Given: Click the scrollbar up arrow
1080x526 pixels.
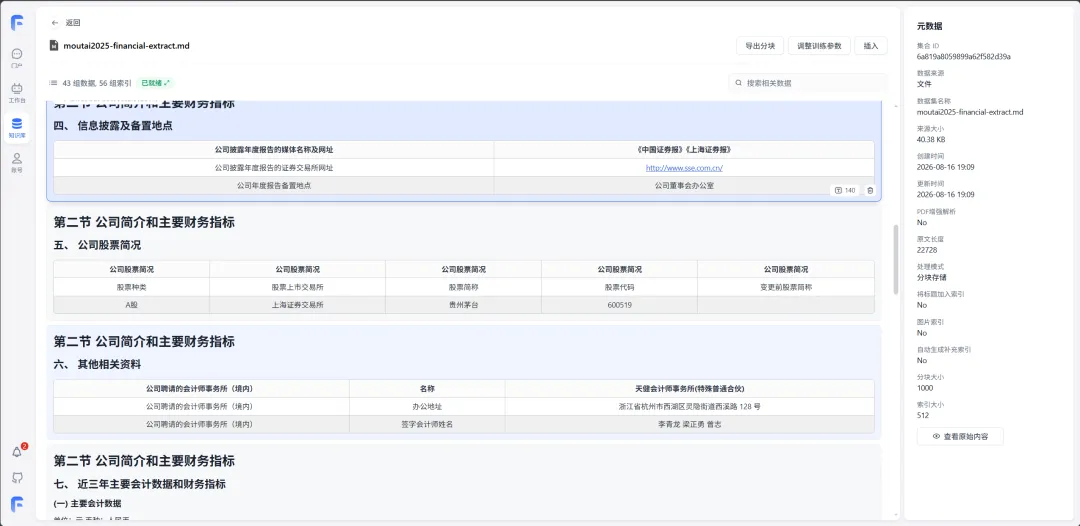Looking at the screenshot, I should [x=895, y=107].
